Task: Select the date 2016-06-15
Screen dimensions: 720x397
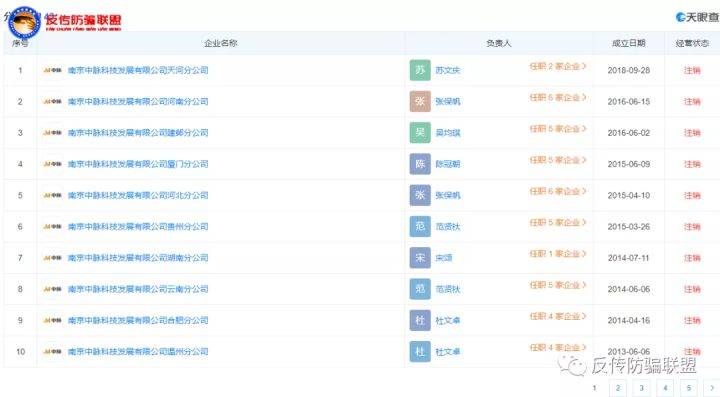Action: (629, 101)
